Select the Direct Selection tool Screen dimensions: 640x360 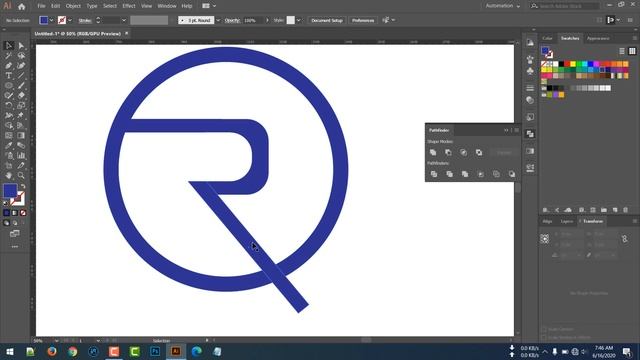pos(21,46)
